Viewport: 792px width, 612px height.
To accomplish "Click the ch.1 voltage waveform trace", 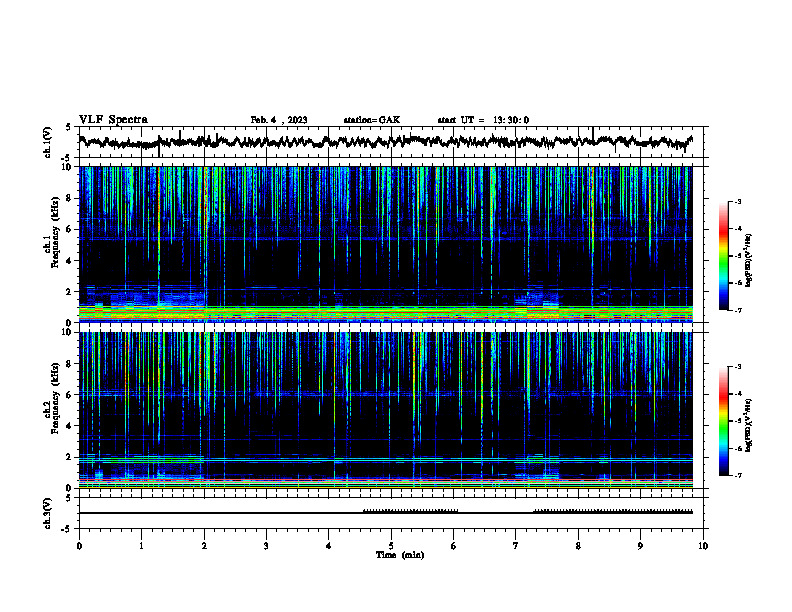I will pyautogui.click(x=385, y=142).
